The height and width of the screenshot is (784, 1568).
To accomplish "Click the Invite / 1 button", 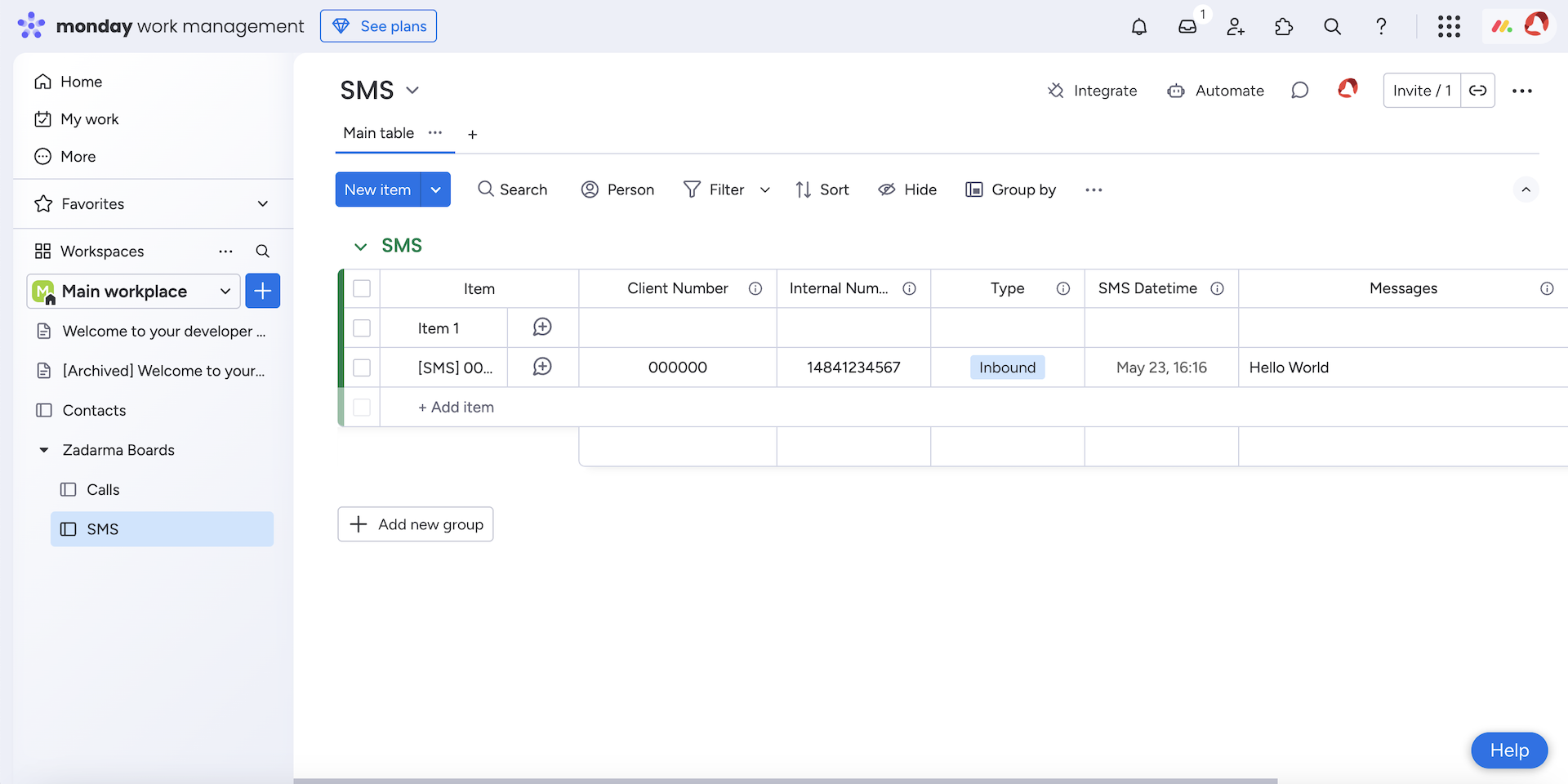I will coord(1422,91).
